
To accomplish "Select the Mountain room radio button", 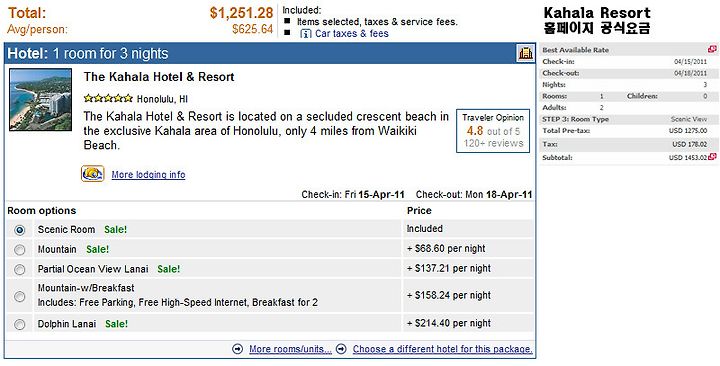I will (19, 250).
